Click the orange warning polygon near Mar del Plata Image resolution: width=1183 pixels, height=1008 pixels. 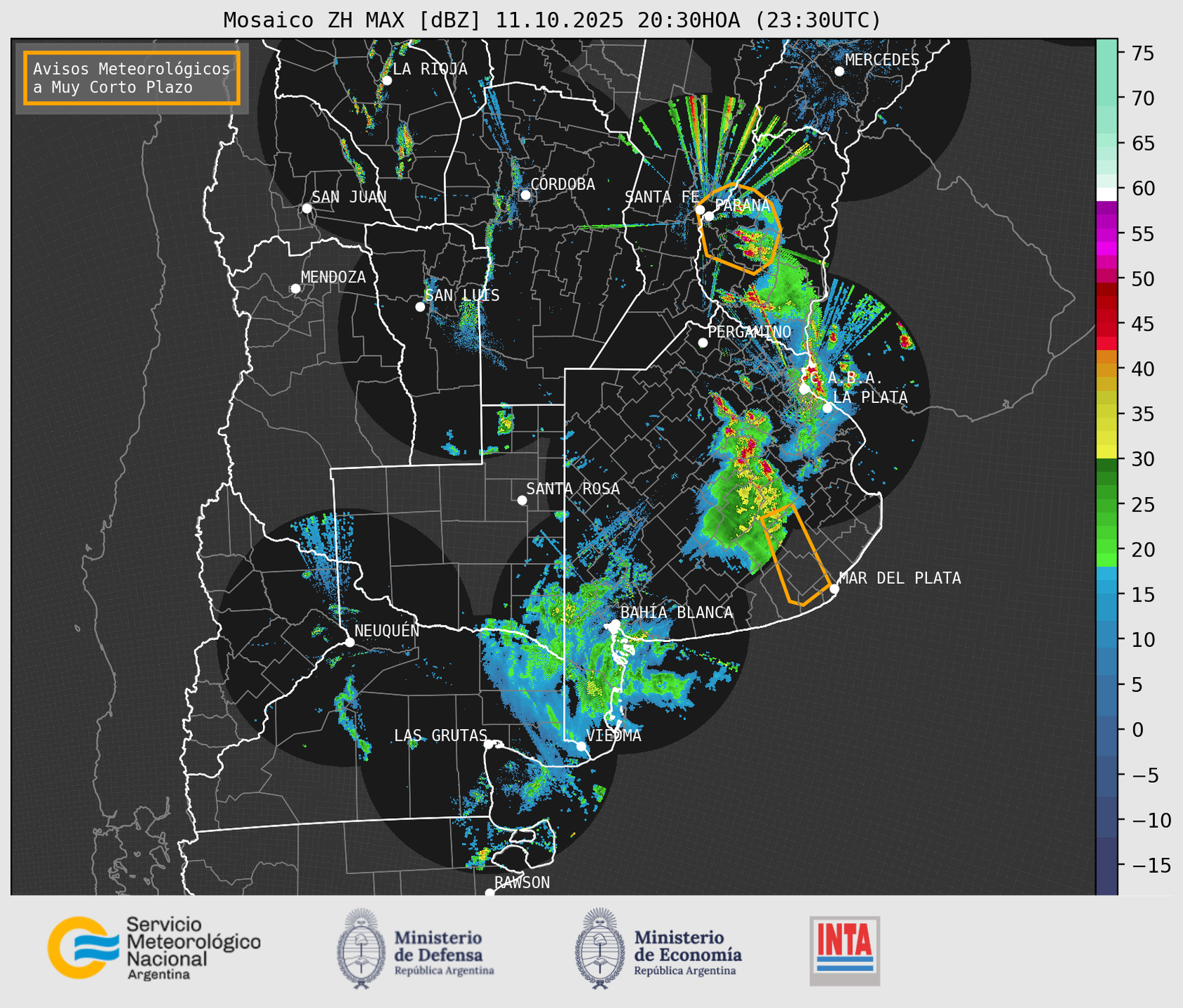coord(796,554)
